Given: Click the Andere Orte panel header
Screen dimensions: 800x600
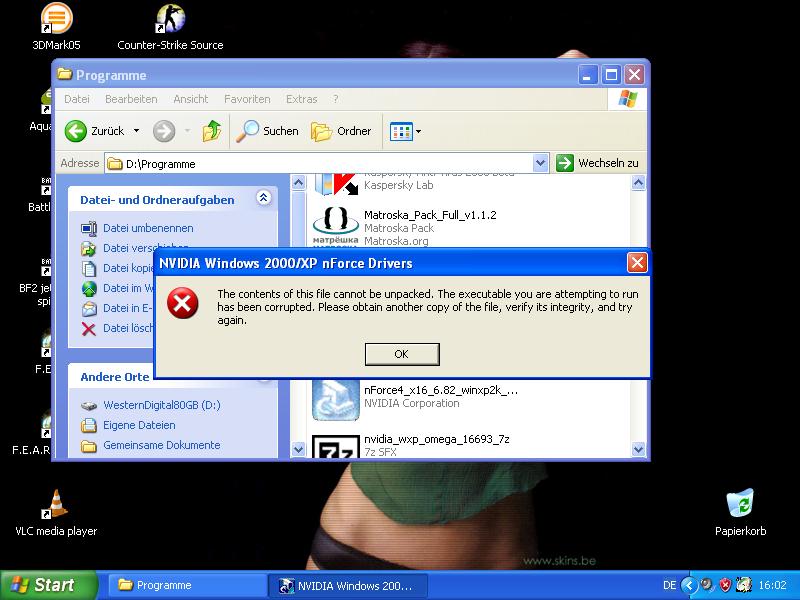Looking at the screenshot, I should (x=115, y=377).
